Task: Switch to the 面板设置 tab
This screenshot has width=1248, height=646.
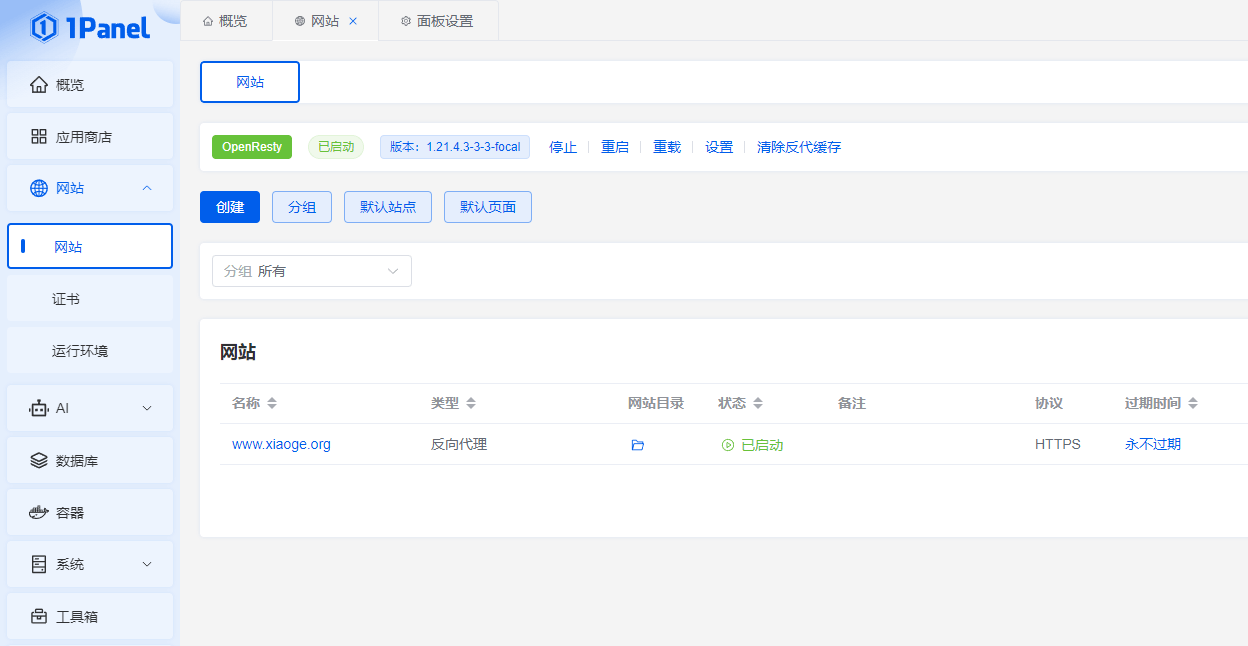Action: (x=438, y=20)
